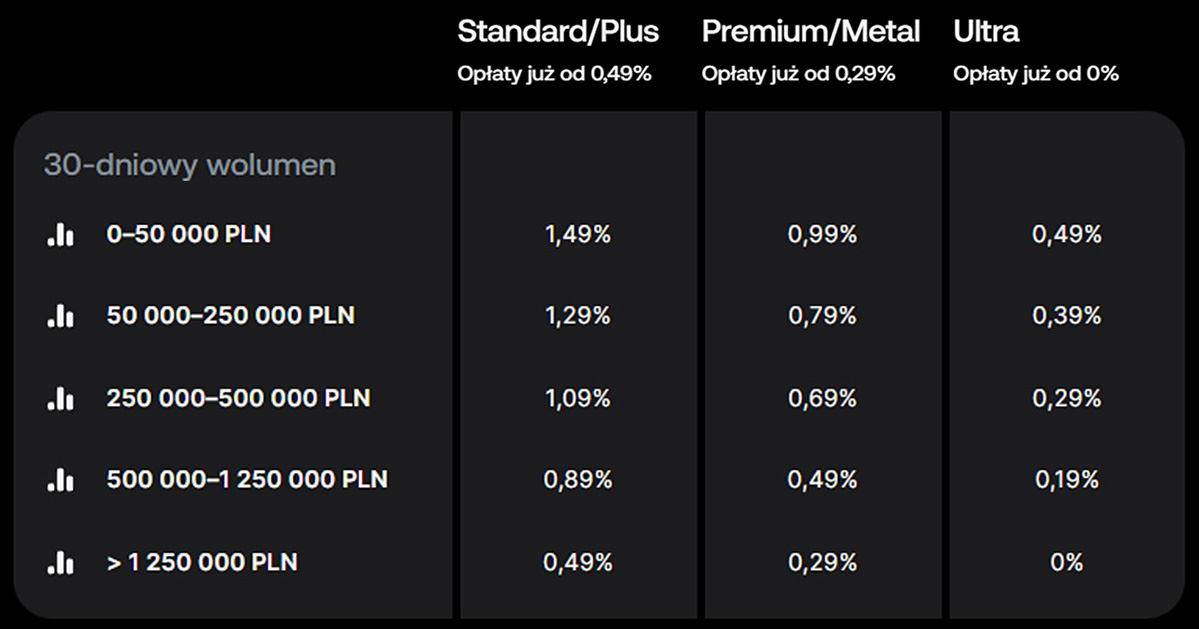
Task: Click the 0,99% fee in Premium/Metal column
Action: click(x=823, y=235)
